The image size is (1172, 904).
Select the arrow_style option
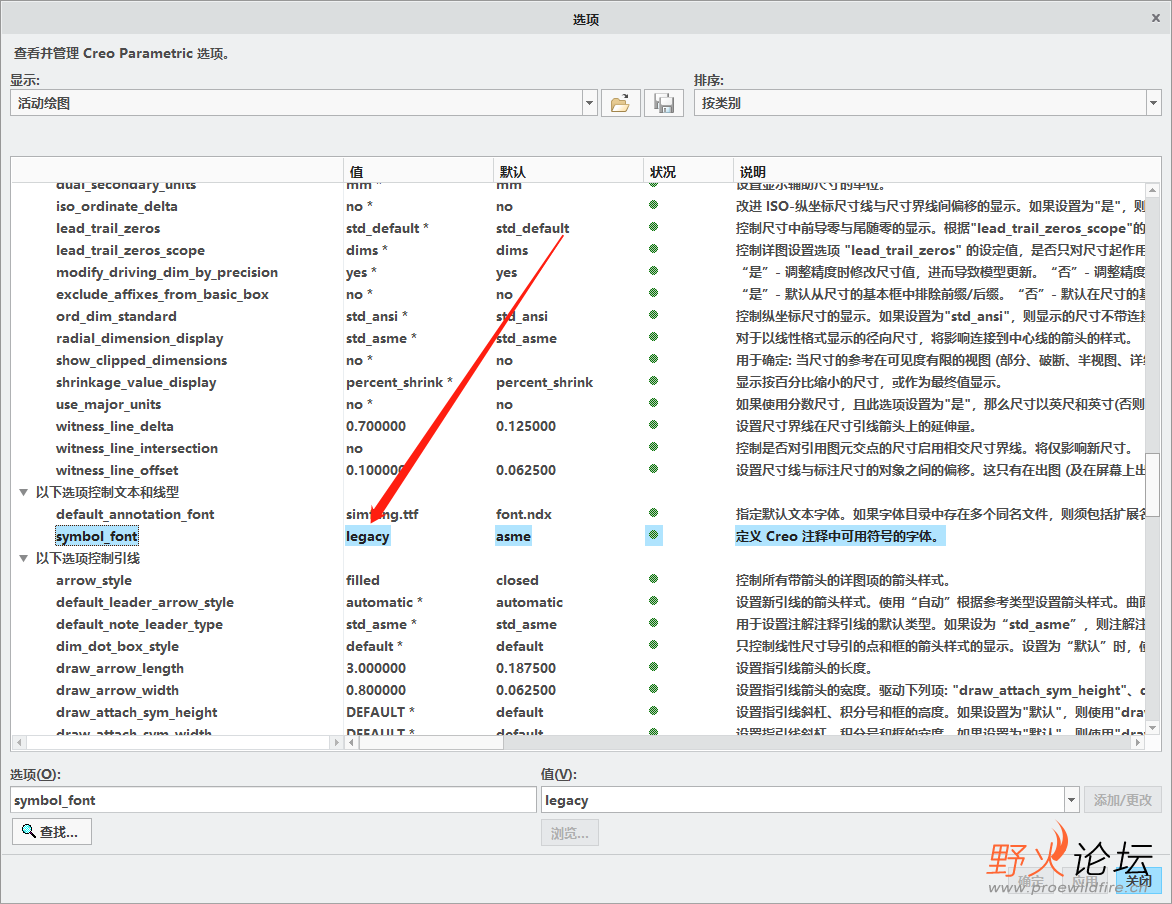[93, 580]
